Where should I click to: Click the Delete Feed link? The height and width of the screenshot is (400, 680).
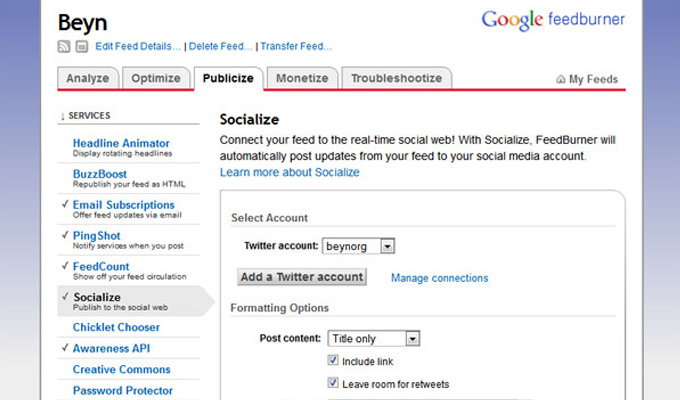[x=220, y=46]
